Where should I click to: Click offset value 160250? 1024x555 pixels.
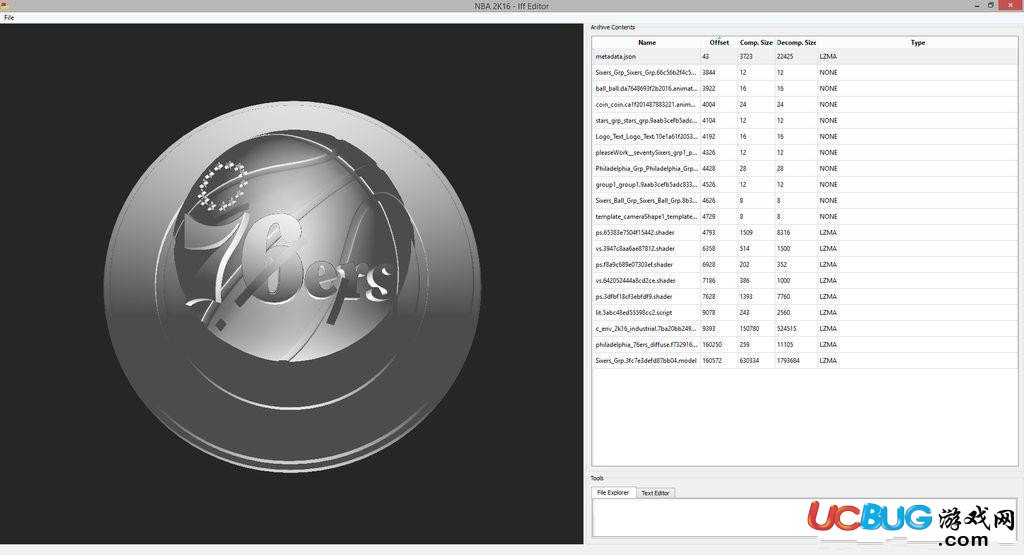[x=712, y=345]
